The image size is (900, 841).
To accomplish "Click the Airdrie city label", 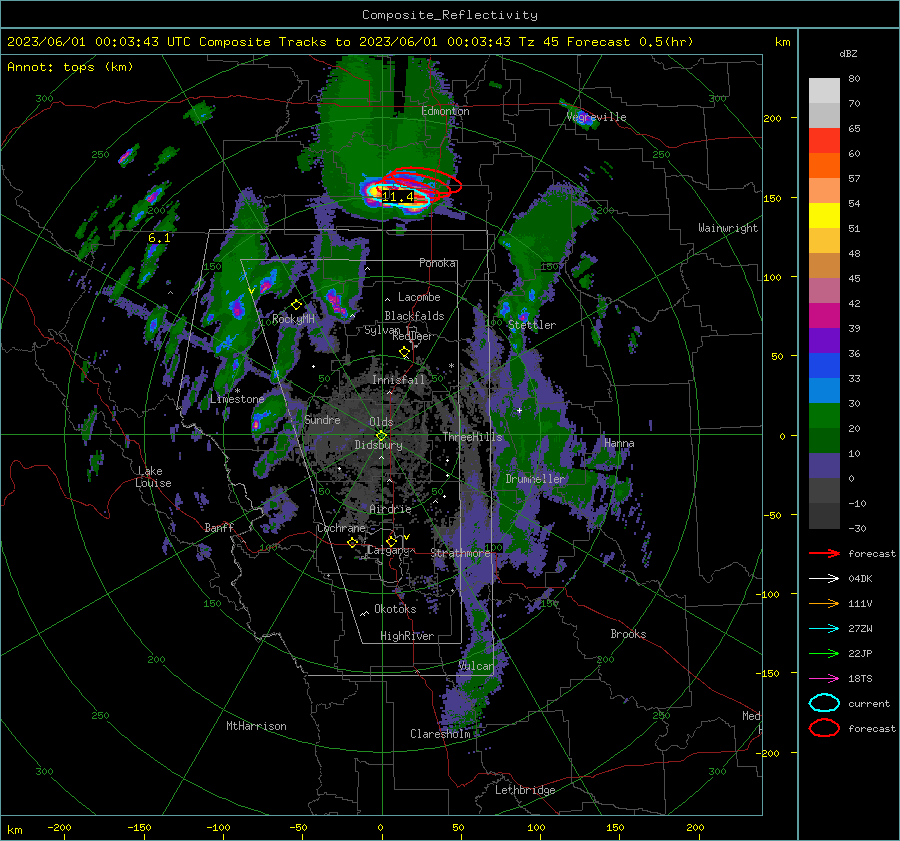I will coord(390,509).
